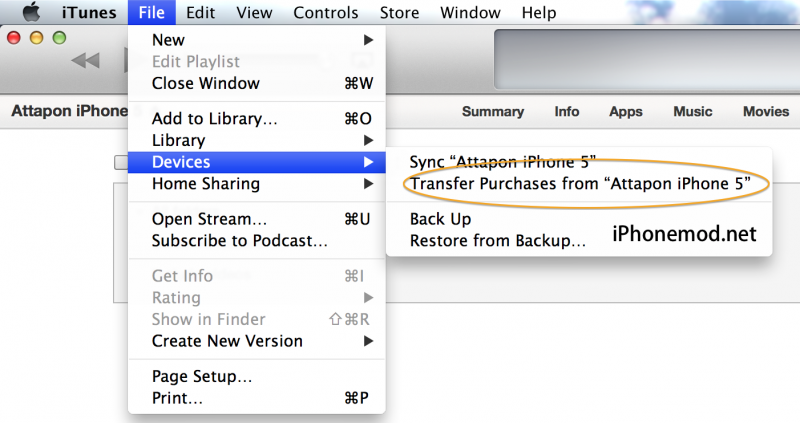Open the Music tab

[x=693, y=112]
